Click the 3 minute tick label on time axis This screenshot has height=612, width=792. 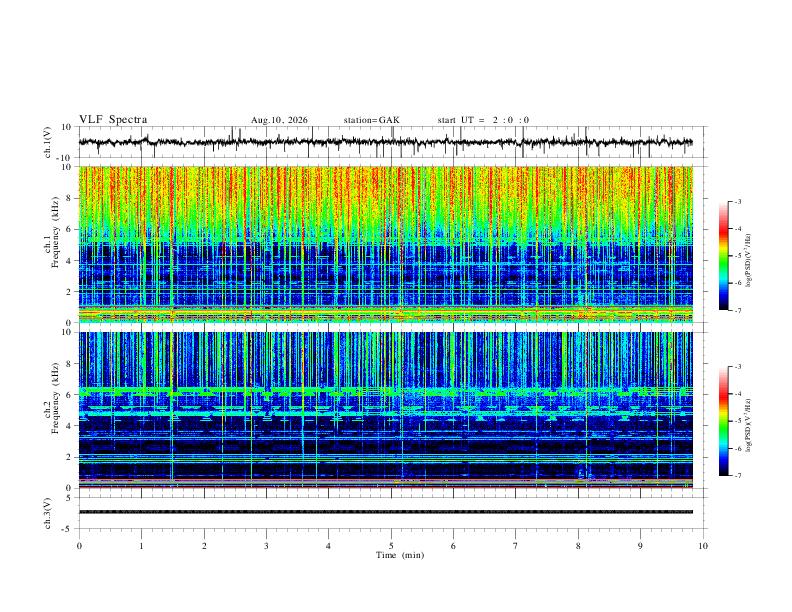(x=266, y=546)
